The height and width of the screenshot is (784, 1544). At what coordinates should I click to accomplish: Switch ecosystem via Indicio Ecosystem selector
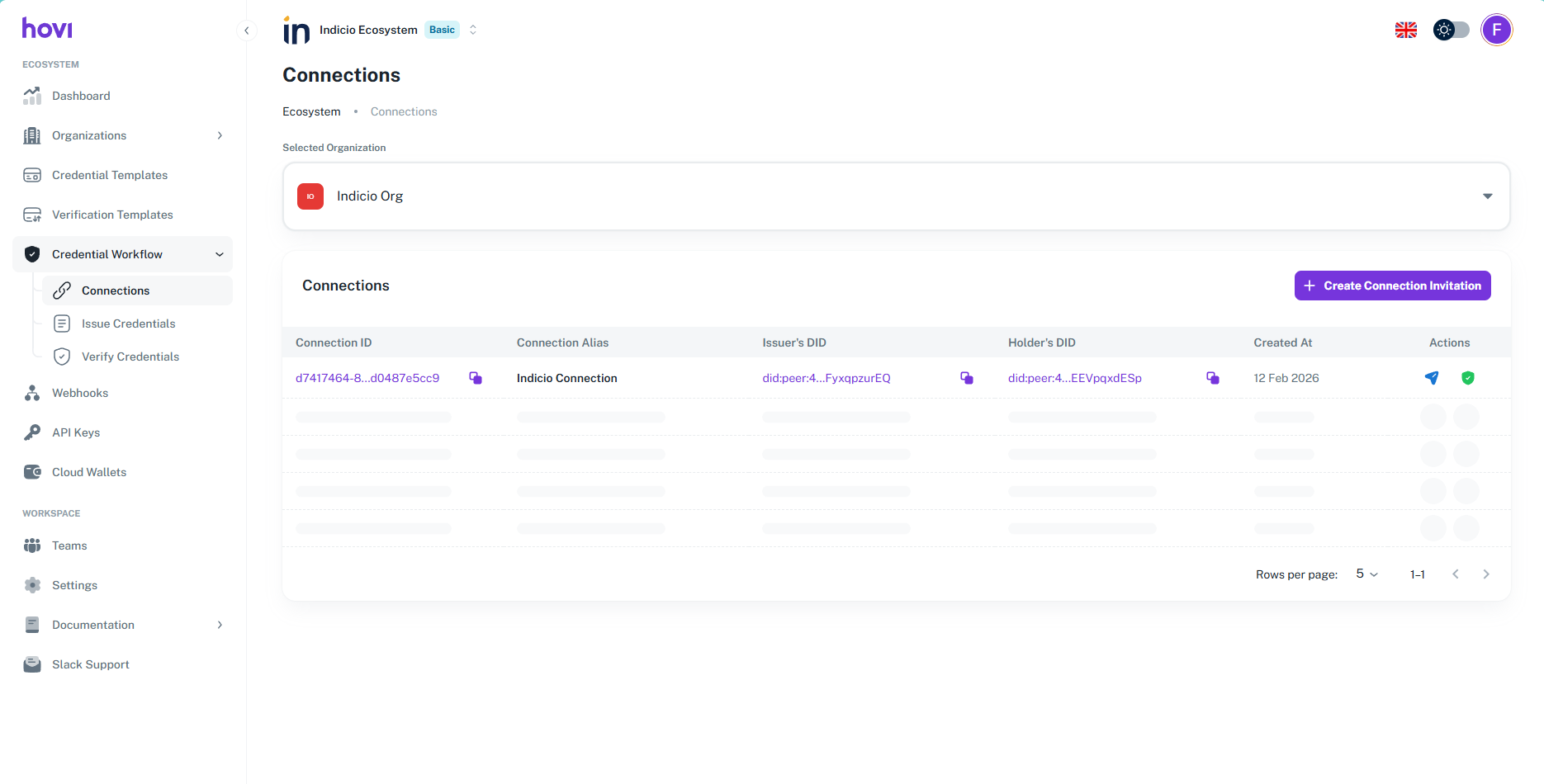(472, 31)
